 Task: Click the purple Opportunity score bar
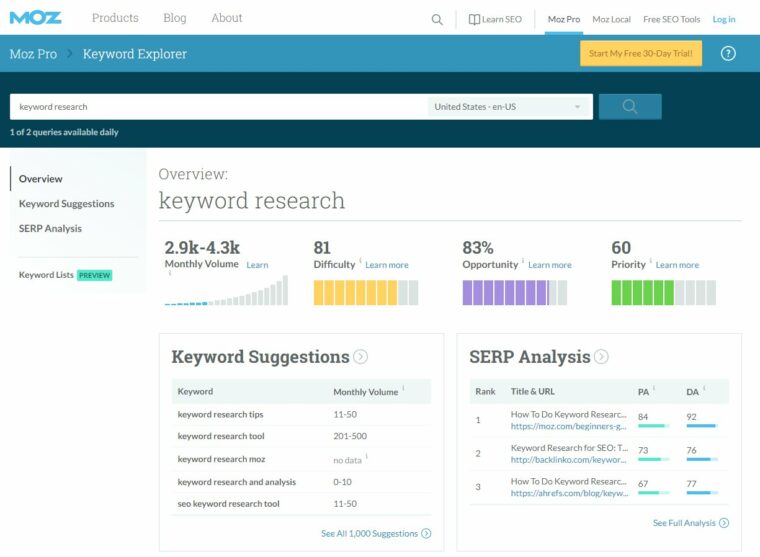tap(515, 293)
